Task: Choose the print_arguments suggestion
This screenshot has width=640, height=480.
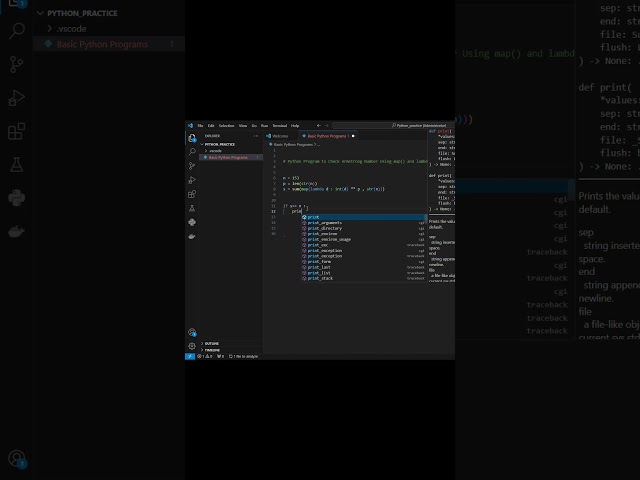Action: [x=363, y=223]
